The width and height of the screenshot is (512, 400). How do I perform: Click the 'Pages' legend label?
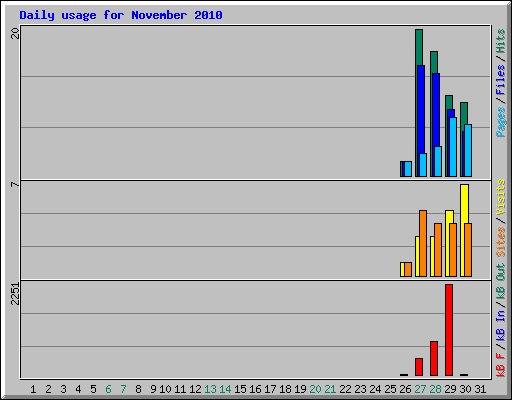tap(501, 122)
